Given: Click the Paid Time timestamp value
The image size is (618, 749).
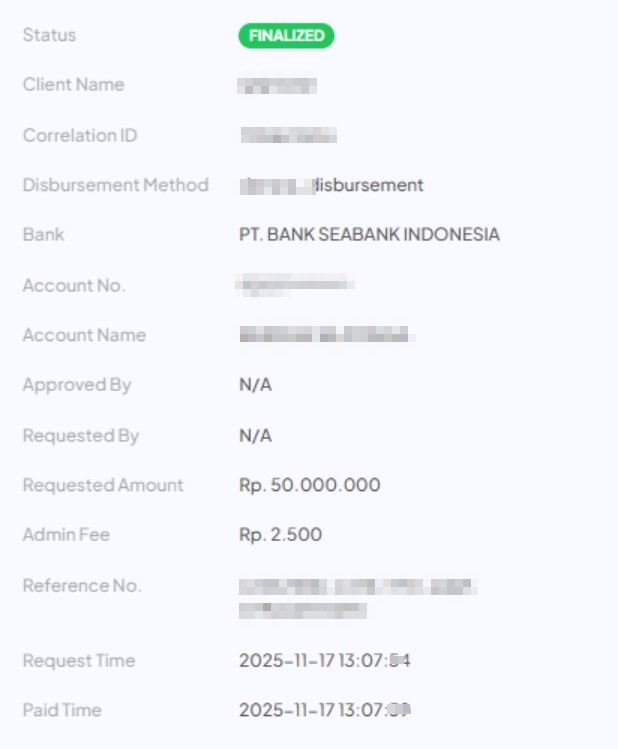Looking at the screenshot, I should coord(326,710).
